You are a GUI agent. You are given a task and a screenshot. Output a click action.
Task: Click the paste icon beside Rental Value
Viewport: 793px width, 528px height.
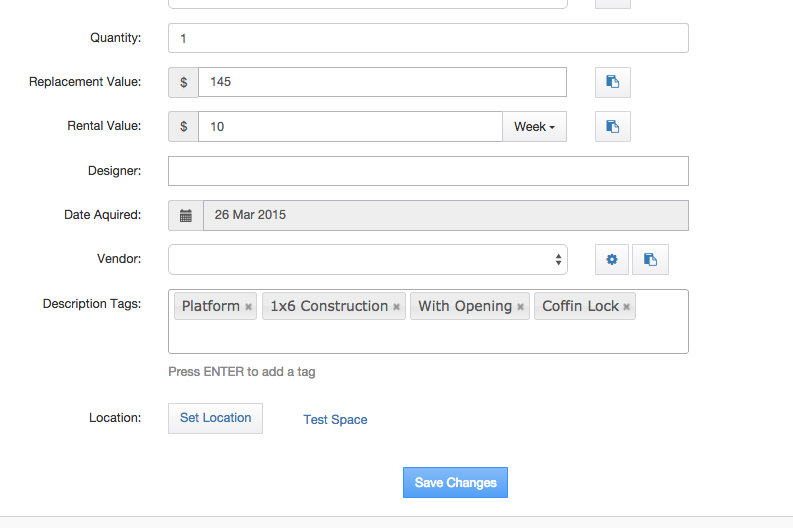612,126
